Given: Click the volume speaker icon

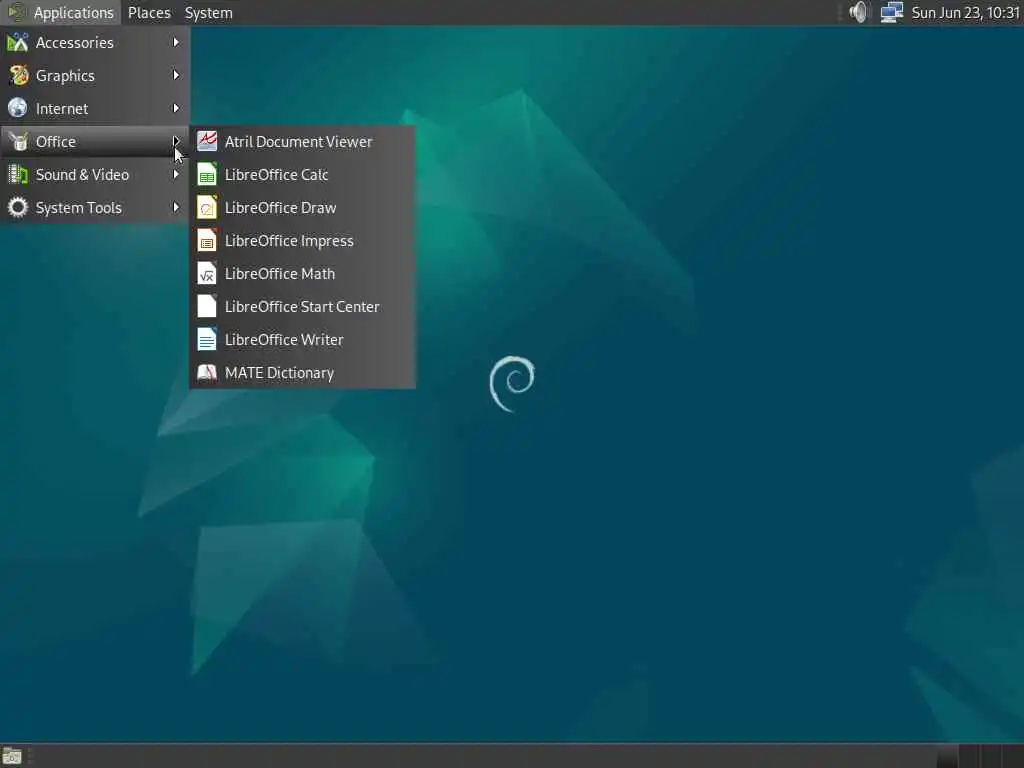Looking at the screenshot, I should (859, 12).
